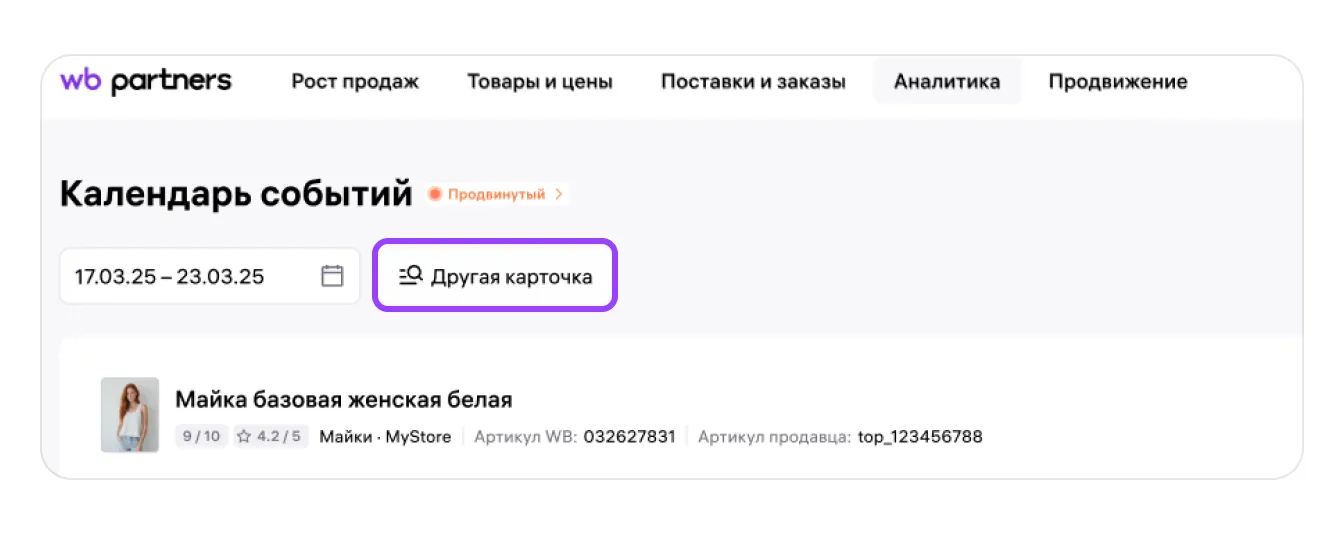This screenshot has height=534, width=1344.
Task: Click the 9/10 card quality badge
Action: tap(201, 437)
